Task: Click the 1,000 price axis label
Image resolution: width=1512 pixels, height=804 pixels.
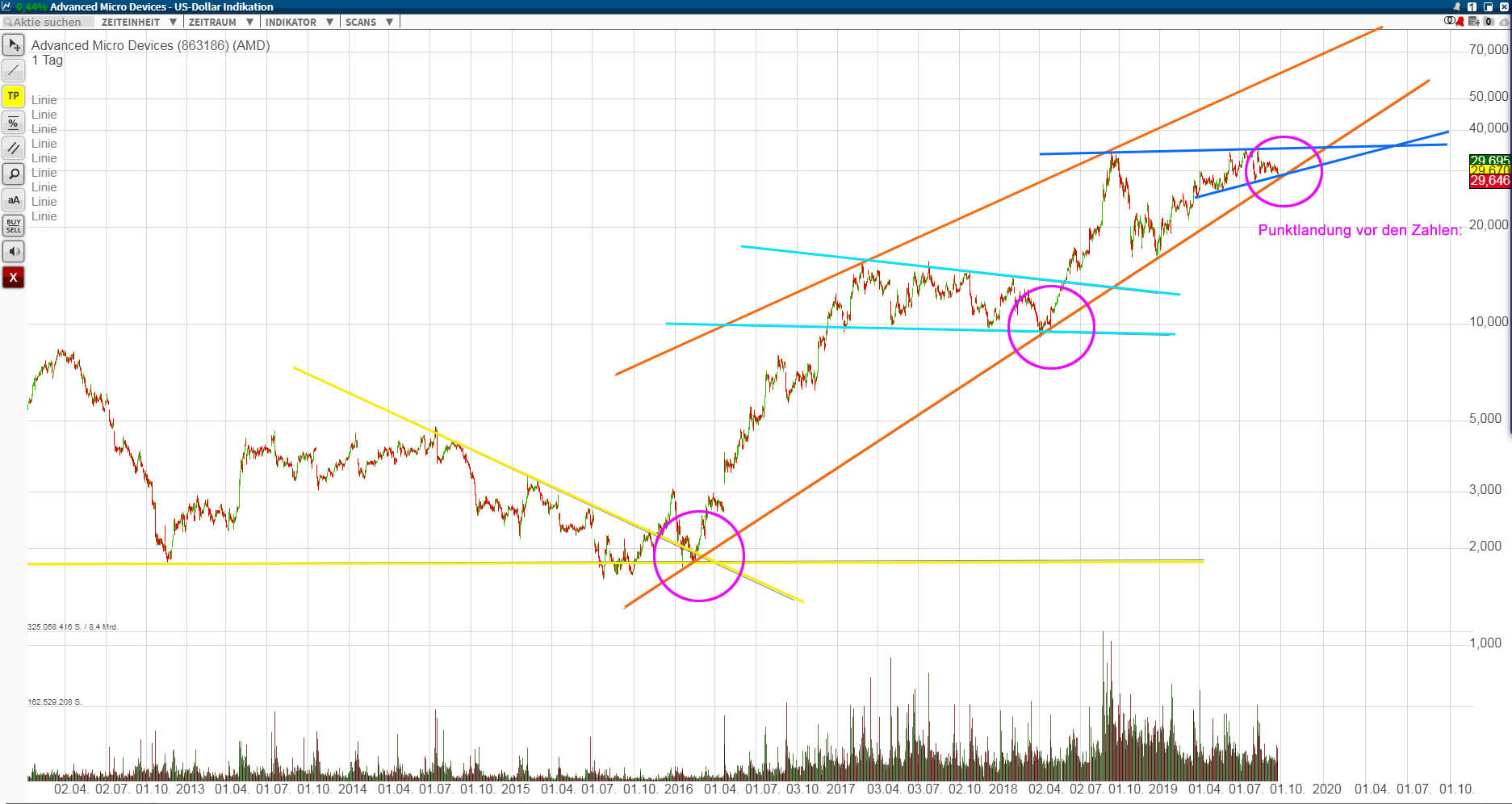Action: point(1485,643)
